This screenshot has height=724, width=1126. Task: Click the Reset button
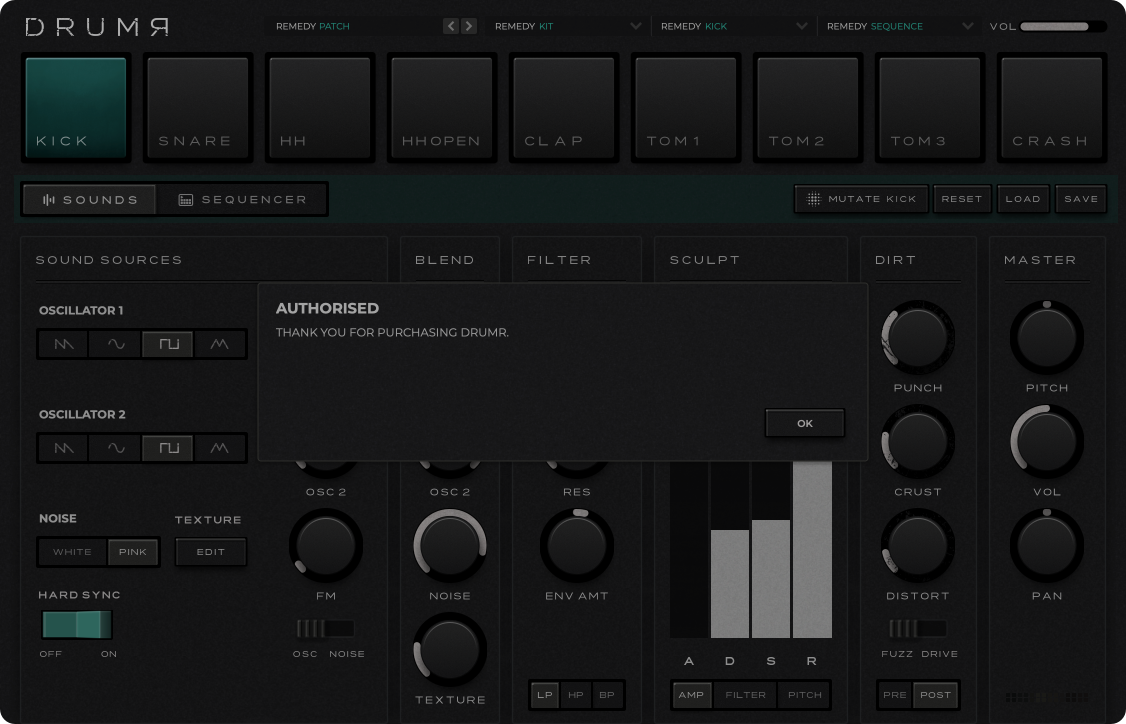962,199
